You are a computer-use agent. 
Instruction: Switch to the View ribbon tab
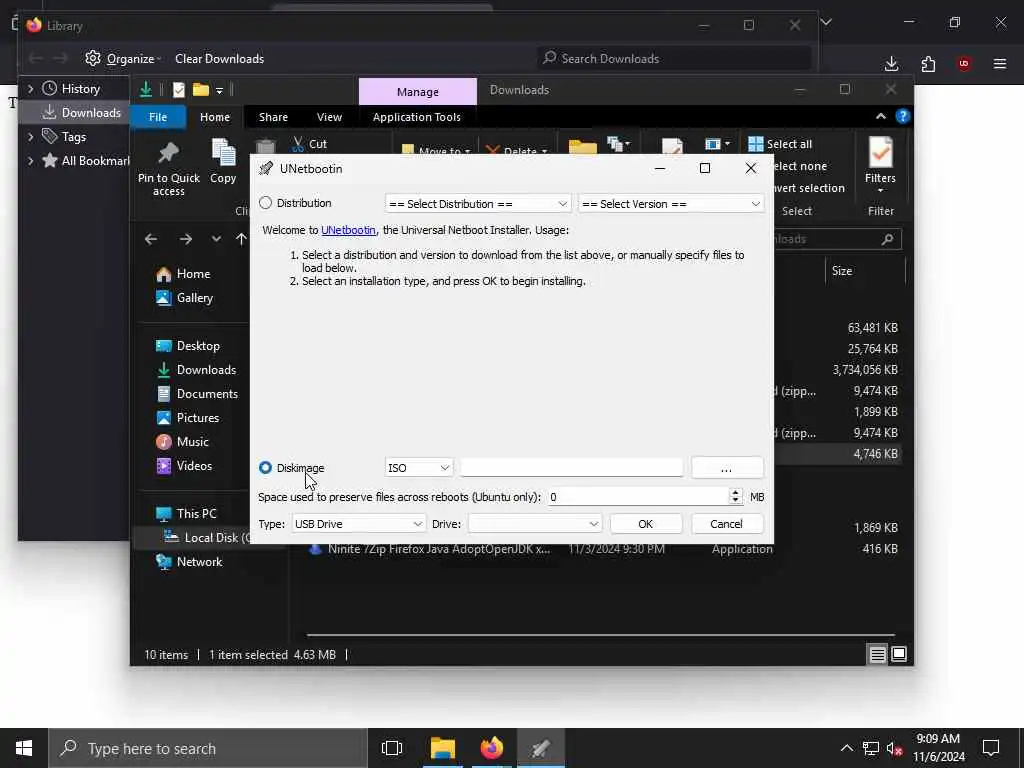pos(329,117)
